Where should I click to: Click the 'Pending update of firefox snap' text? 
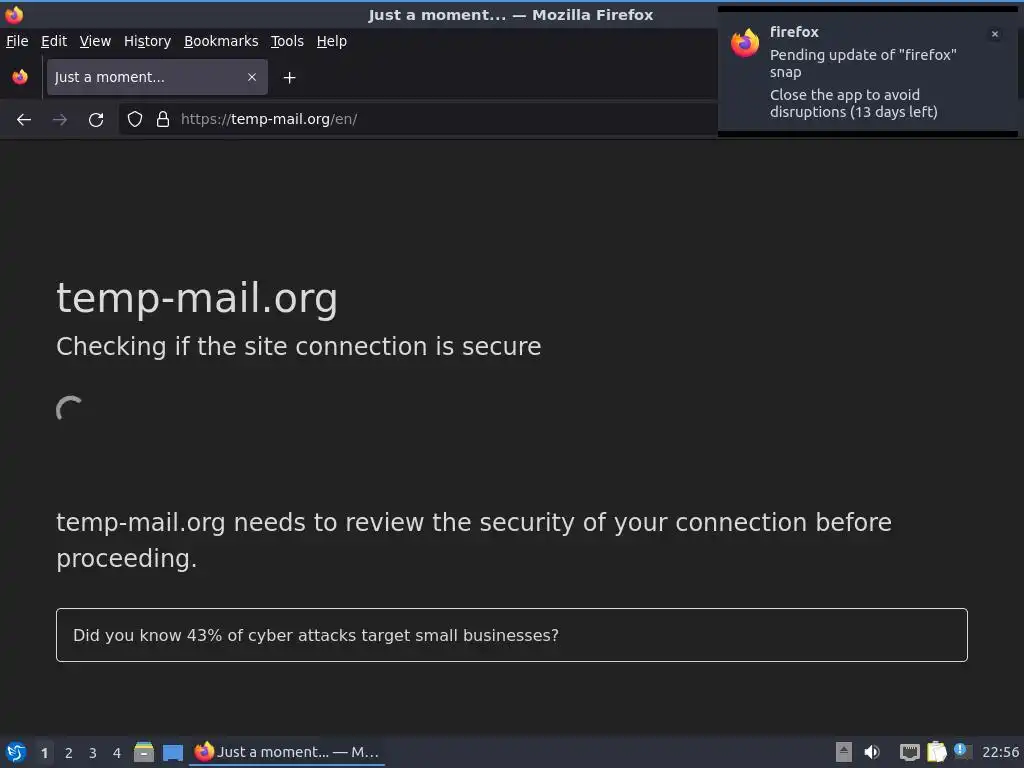863,63
